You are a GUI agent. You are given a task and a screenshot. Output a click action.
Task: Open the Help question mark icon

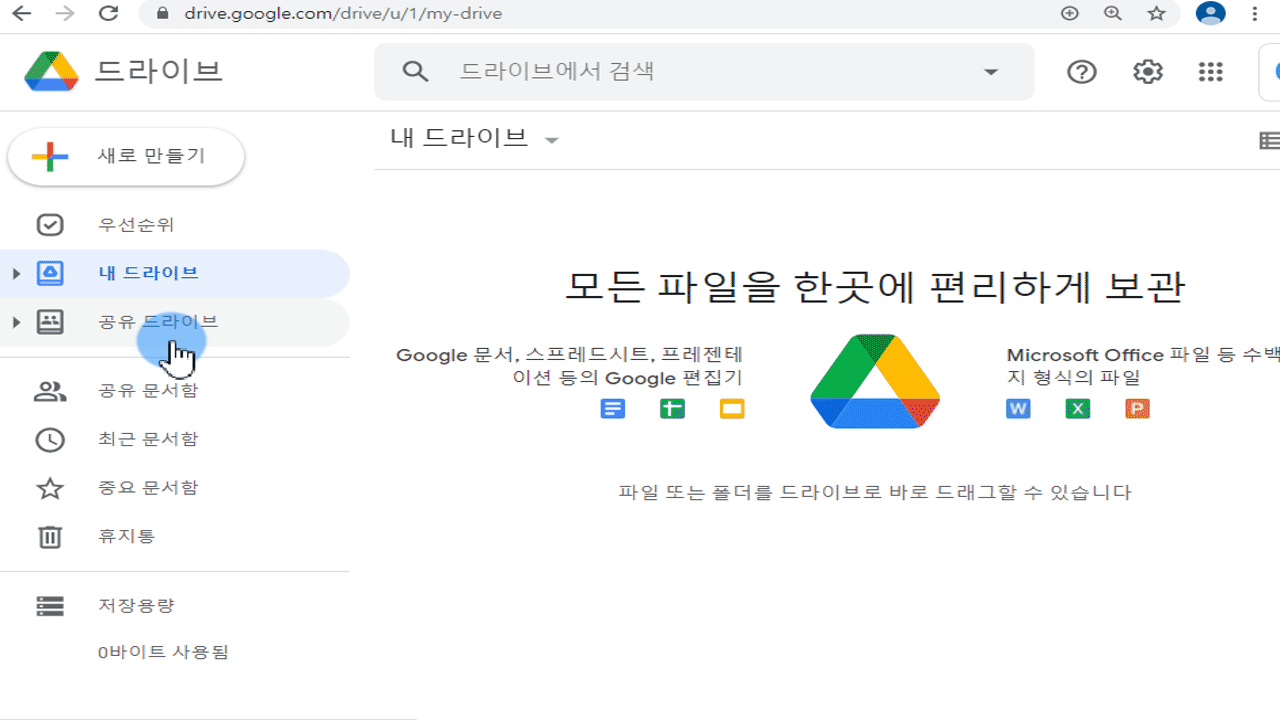[1082, 72]
